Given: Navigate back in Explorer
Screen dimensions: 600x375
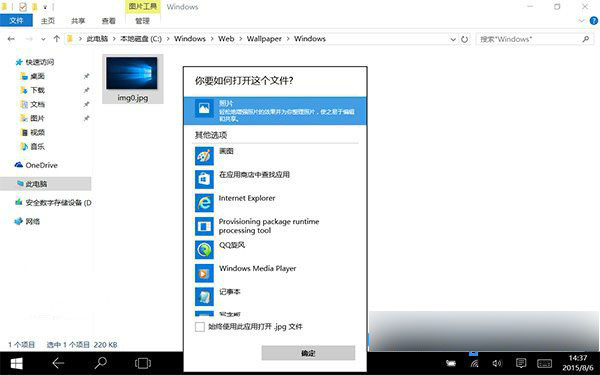Looking at the screenshot, I should (x=11, y=39).
